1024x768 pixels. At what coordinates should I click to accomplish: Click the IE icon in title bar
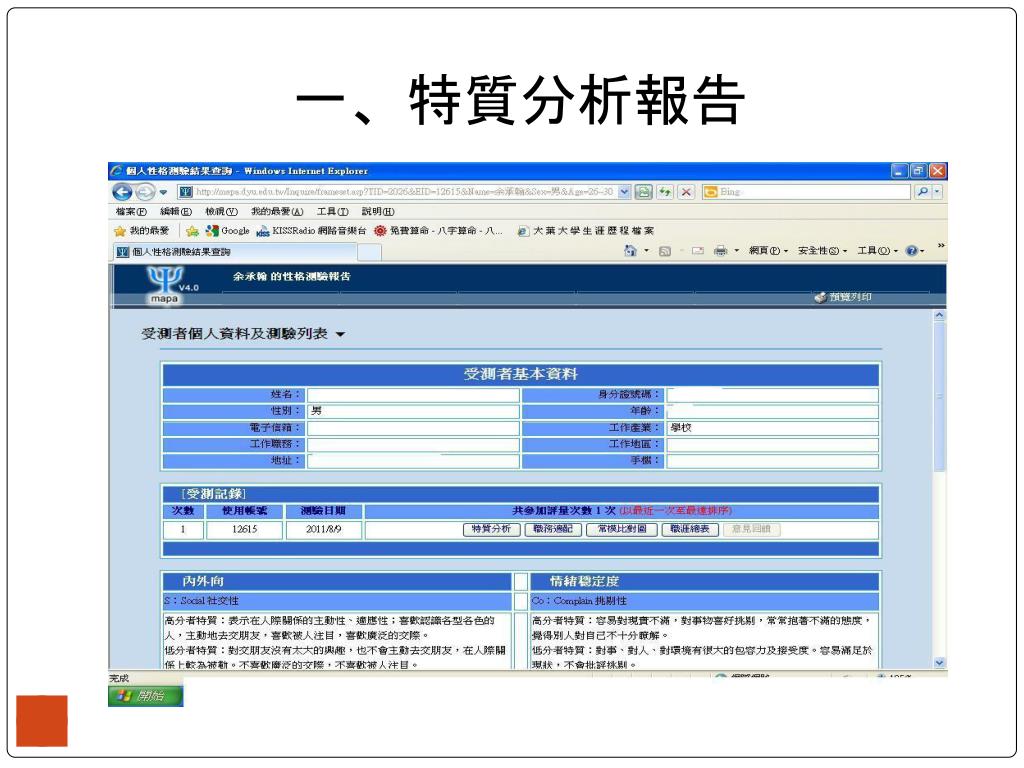116,171
